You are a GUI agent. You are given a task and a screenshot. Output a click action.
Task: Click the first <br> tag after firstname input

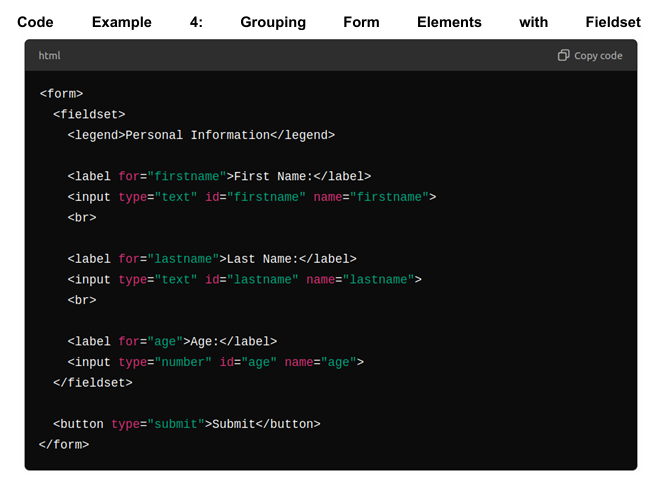click(82, 217)
